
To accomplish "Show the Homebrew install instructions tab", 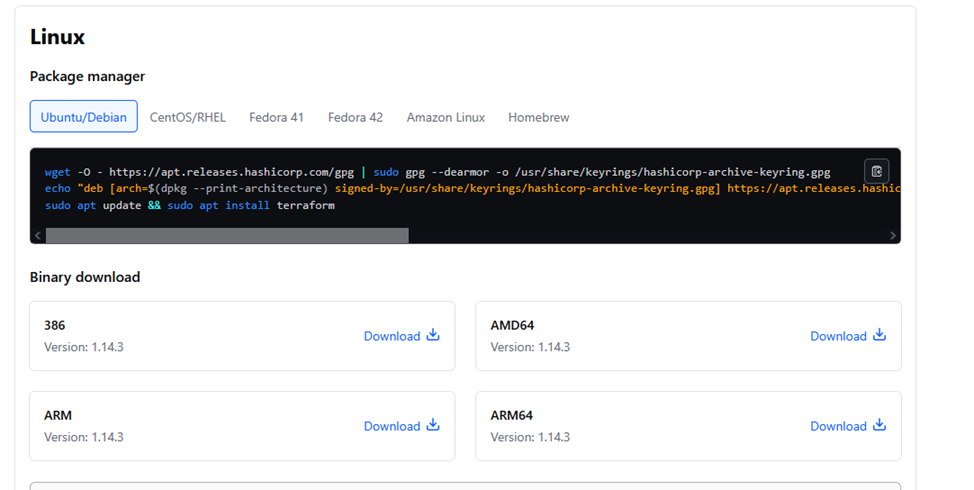I will 538,117.
